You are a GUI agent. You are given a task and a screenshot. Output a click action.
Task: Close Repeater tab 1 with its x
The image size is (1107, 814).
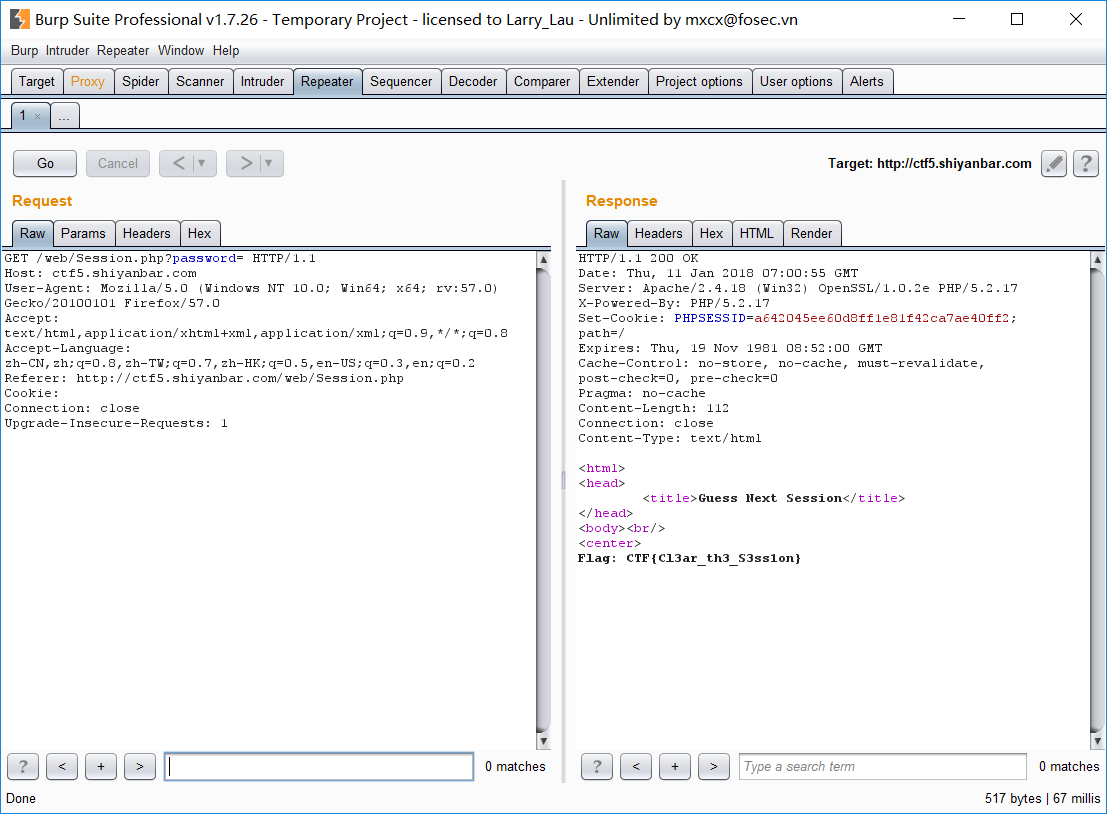click(x=37, y=116)
